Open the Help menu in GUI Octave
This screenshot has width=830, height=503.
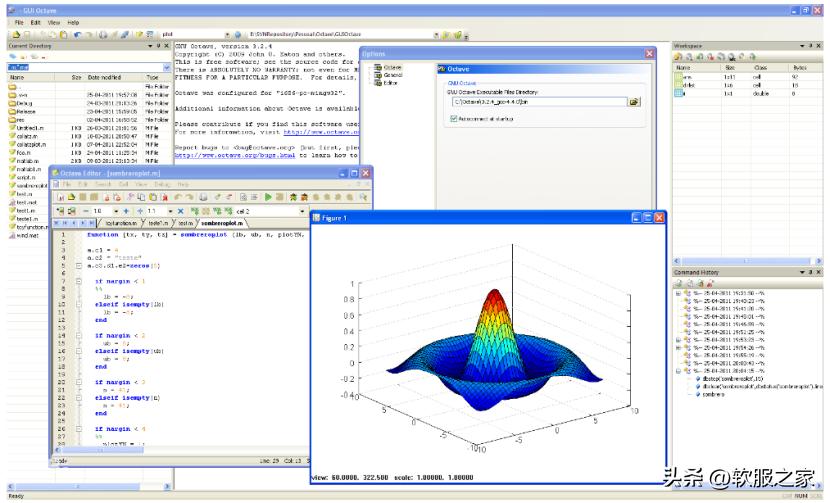pos(73,23)
